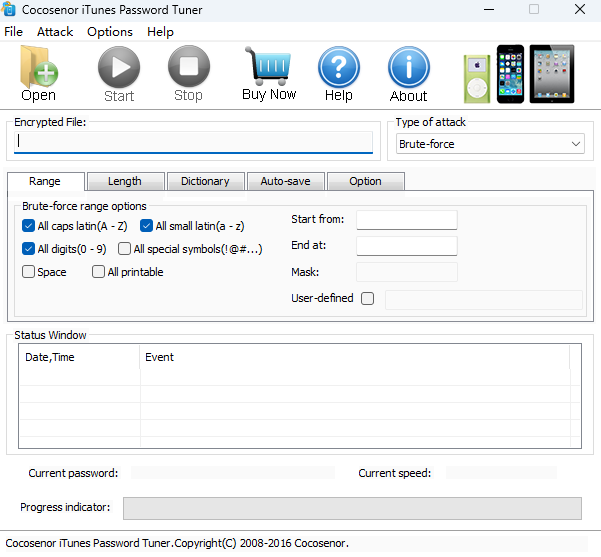Uncheck All small latin(a - z)
Viewport: 601px width, 557px height.
[146, 226]
